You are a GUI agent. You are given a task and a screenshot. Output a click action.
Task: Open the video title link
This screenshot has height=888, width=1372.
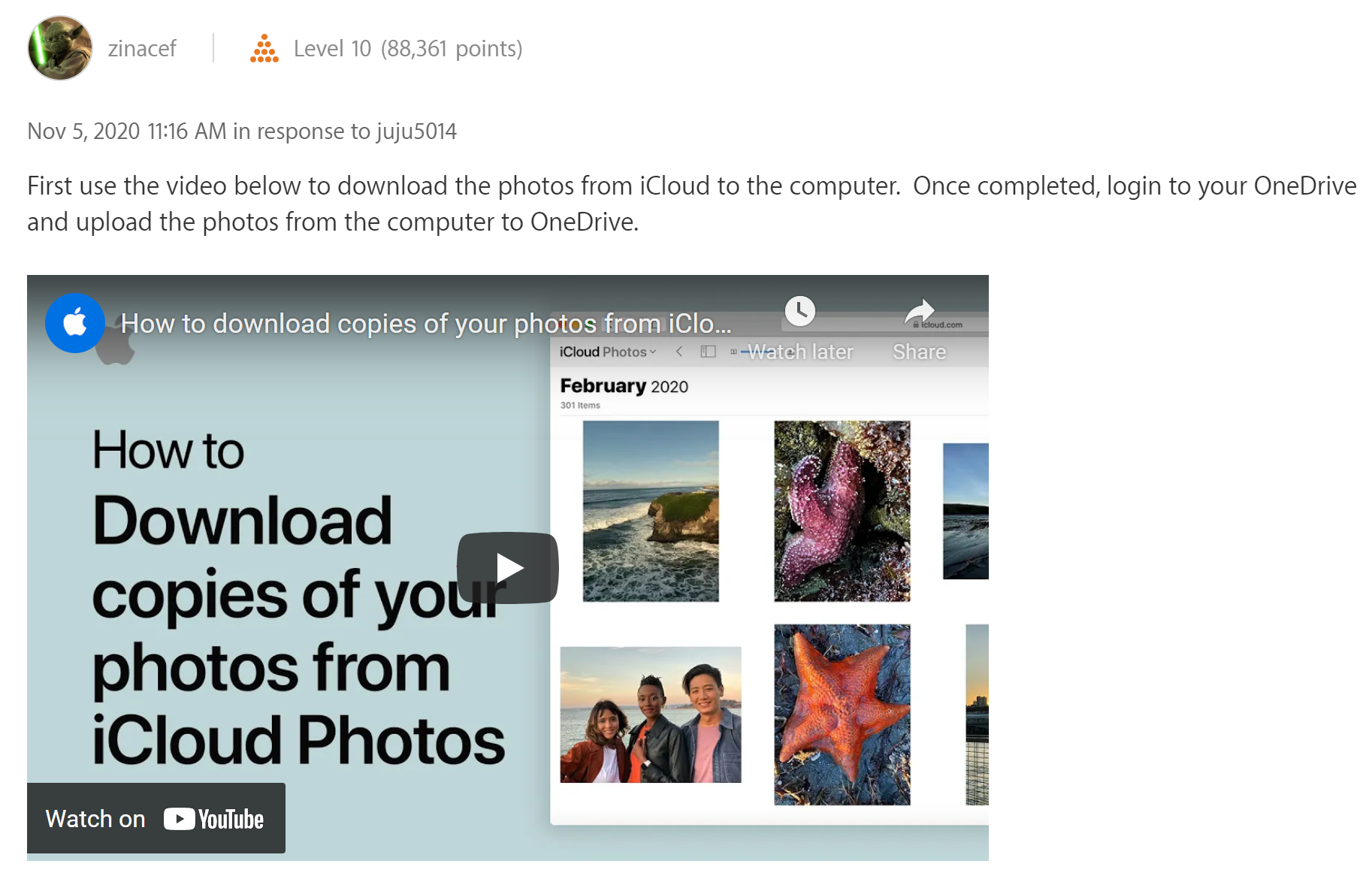pos(425,324)
